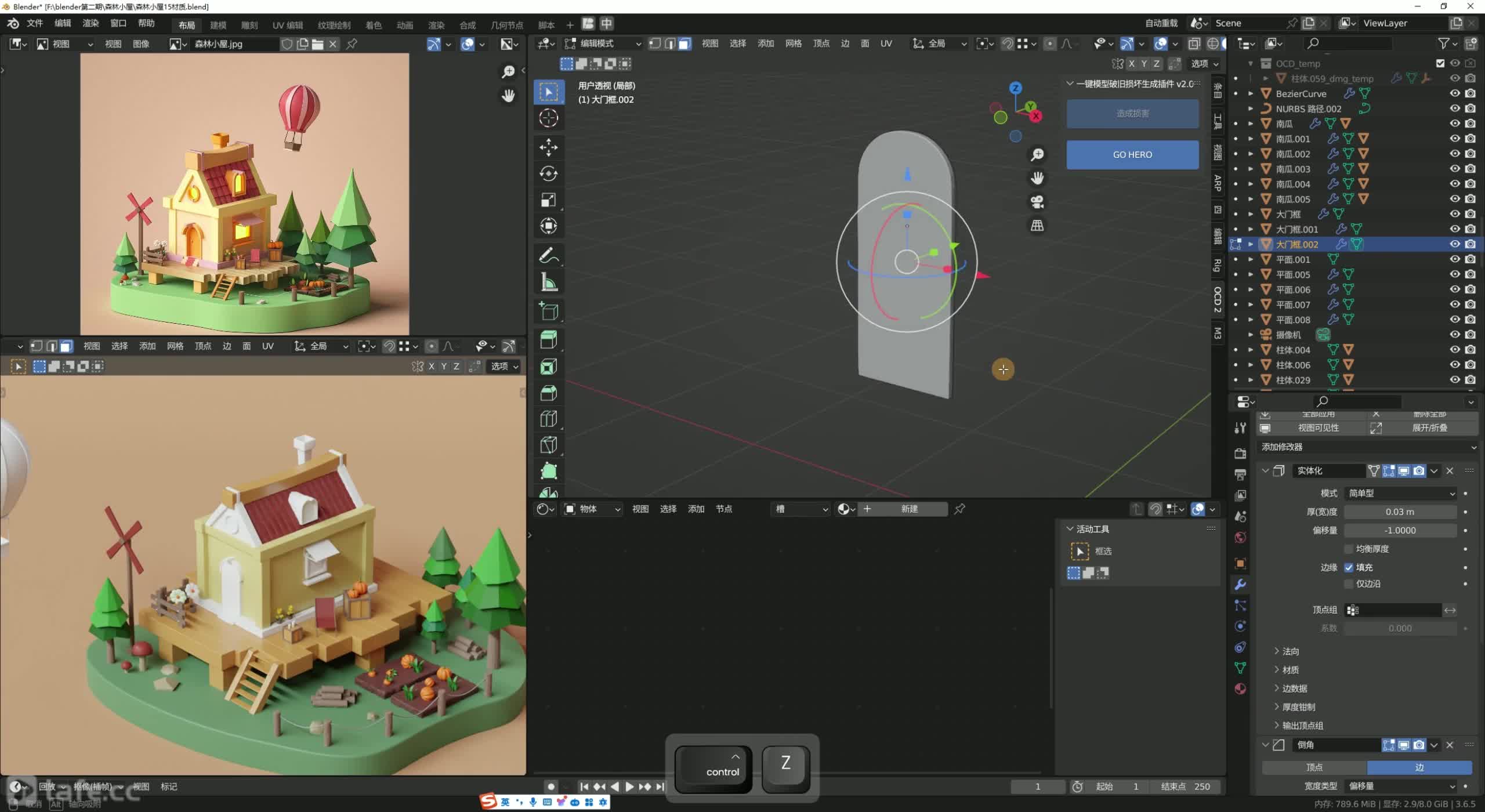Disable render for 摄像机 camera icon
Image resolution: width=1485 pixels, height=812 pixels.
tap(1470, 335)
